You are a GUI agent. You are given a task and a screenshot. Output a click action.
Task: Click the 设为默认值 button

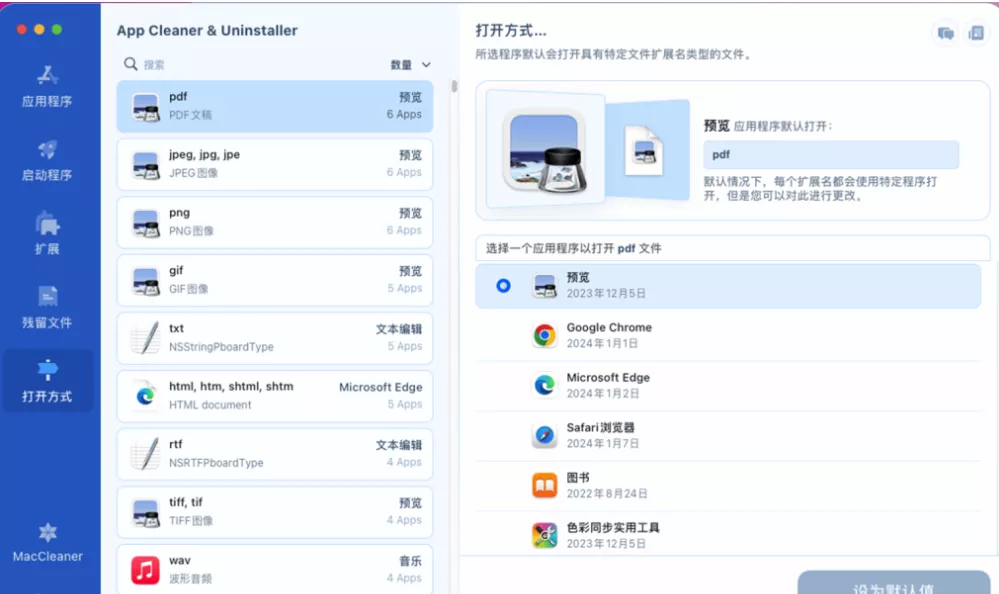click(893, 583)
